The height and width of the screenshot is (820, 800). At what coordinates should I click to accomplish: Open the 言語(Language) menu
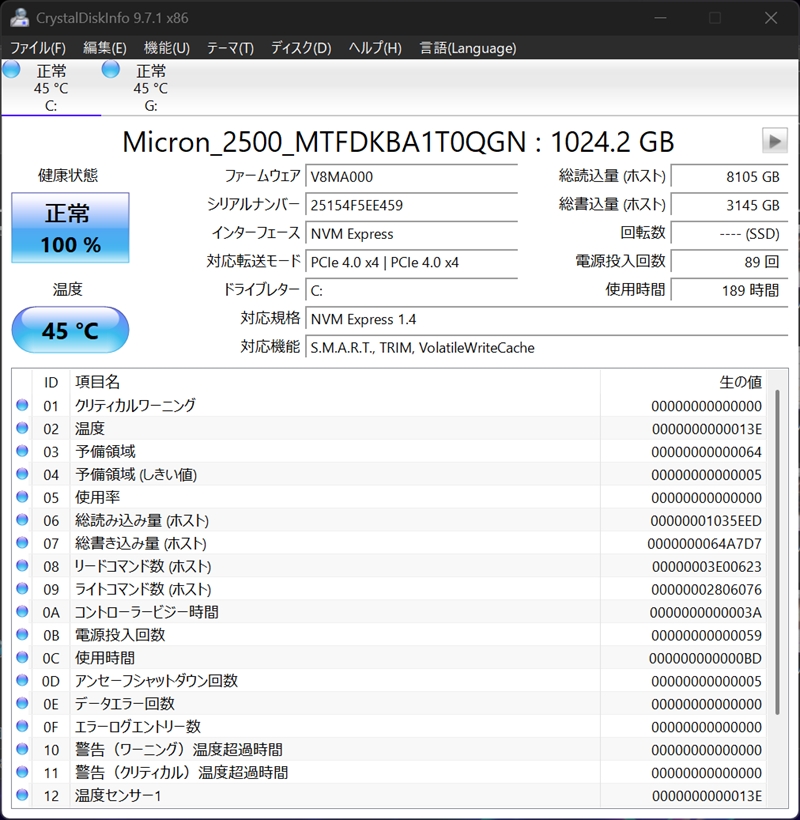click(x=468, y=48)
